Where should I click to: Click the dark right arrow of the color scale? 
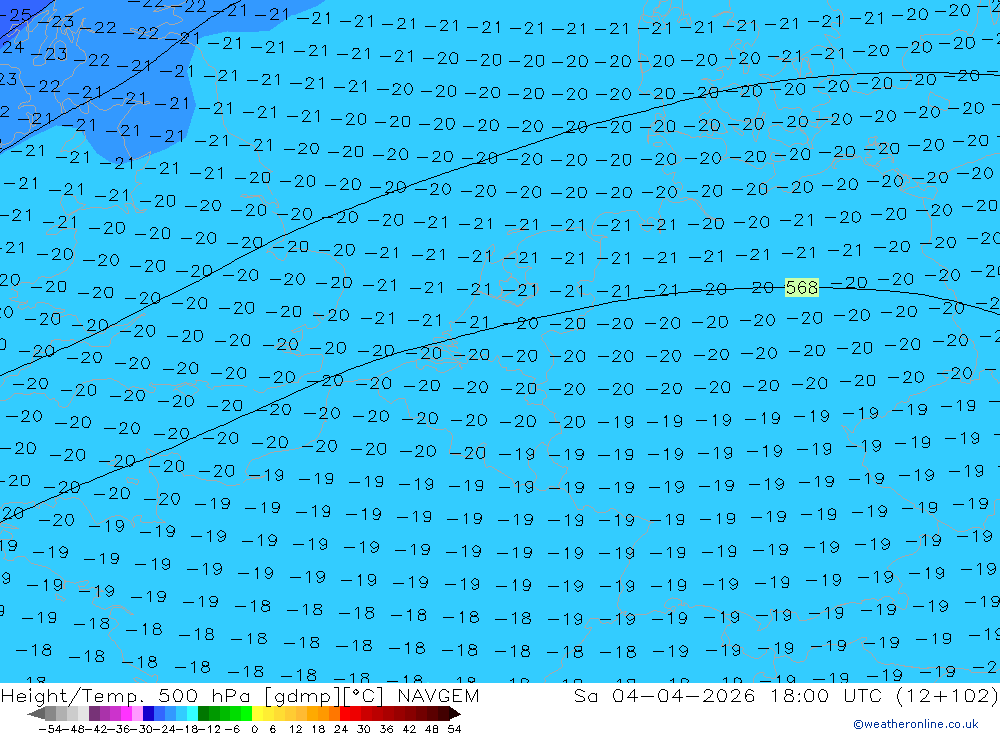pyautogui.click(x=455, y=714)
